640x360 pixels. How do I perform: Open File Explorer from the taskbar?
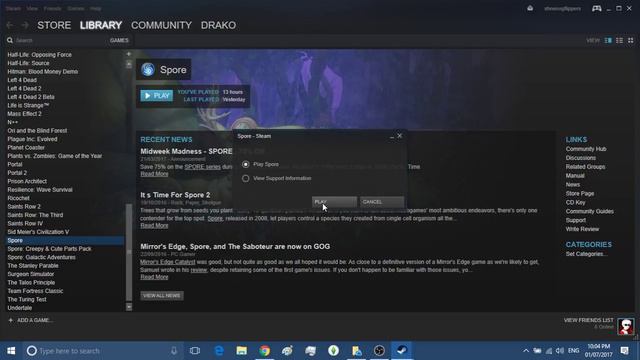point(242,351)
